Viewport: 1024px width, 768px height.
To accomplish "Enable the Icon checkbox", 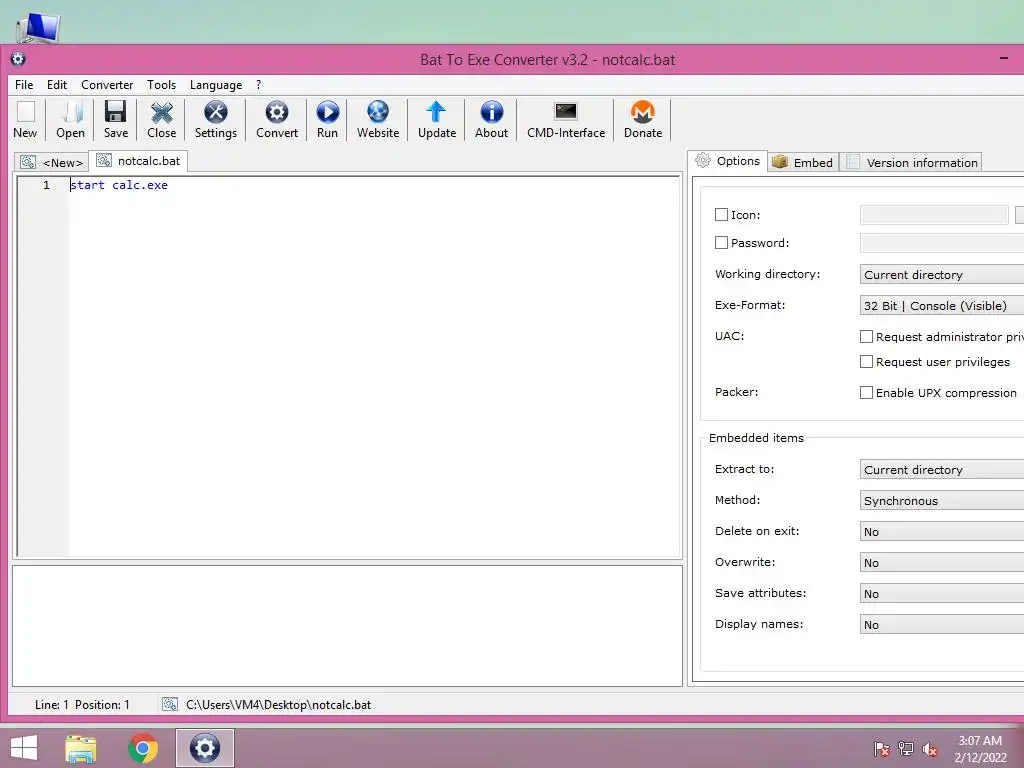I will click(721, 214).
